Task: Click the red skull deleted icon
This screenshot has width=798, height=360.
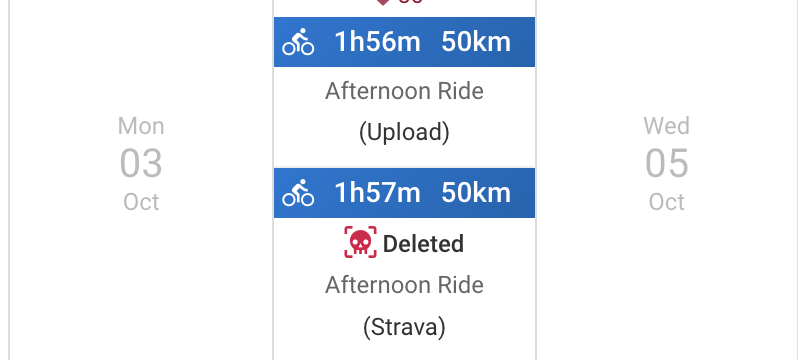Action: point(360,242)
